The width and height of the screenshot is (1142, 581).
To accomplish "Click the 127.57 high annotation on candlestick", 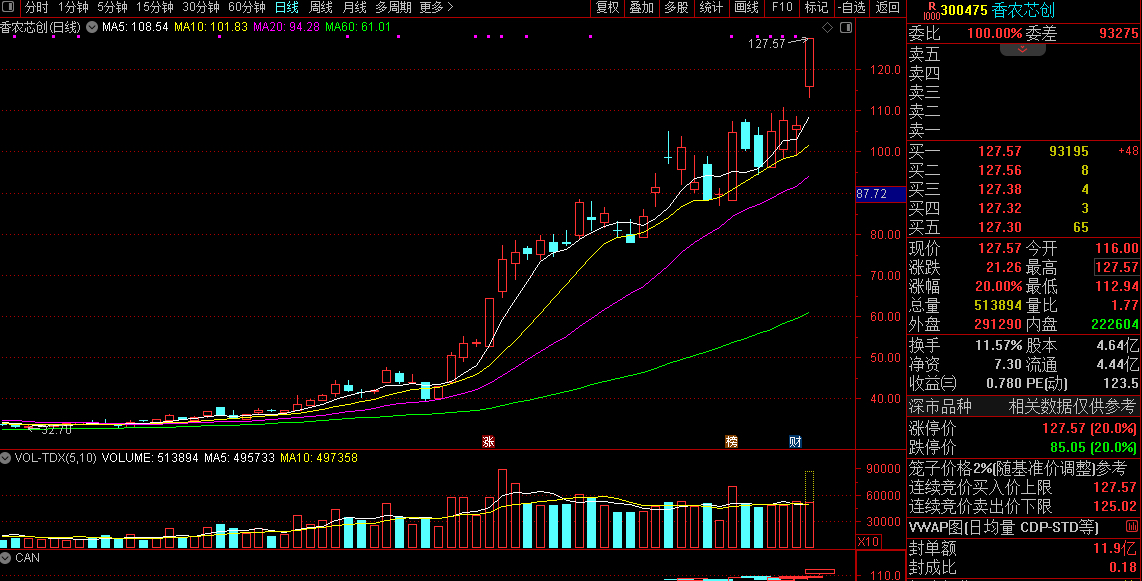I will [767, 44].
